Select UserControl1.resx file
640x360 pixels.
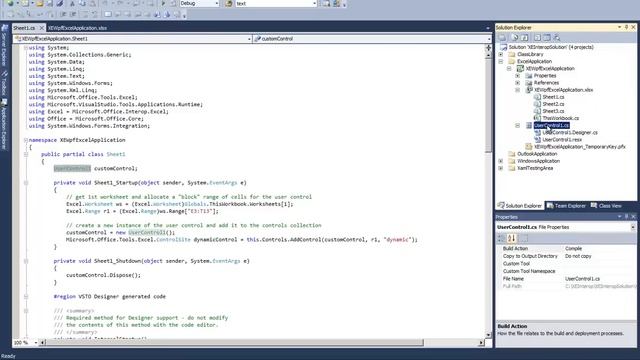[562, 140]
